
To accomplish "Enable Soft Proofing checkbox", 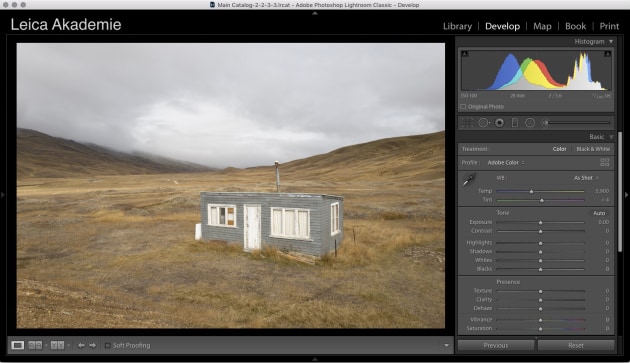I will (x=107, y=345).
